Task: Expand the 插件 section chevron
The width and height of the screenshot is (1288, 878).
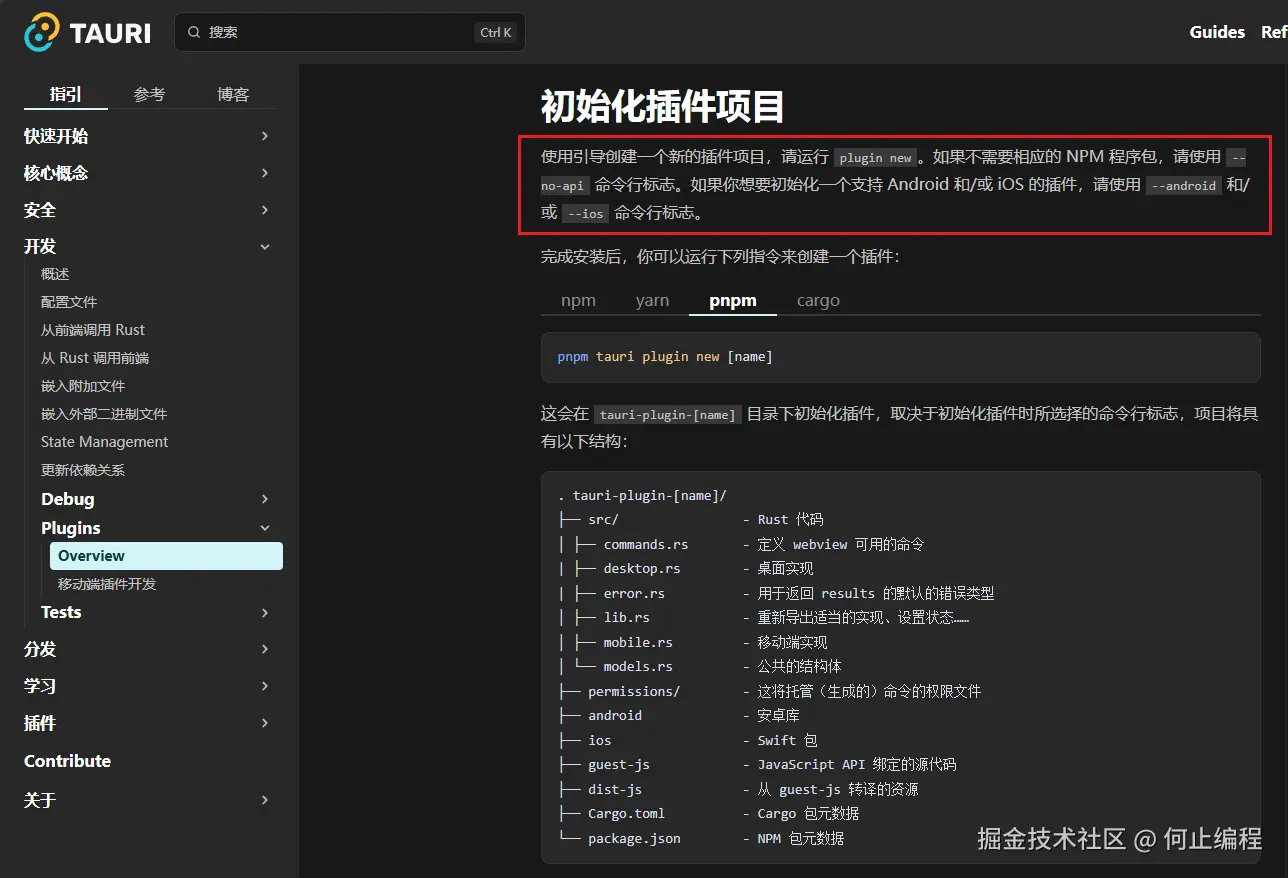Action: tap(265, 723)
